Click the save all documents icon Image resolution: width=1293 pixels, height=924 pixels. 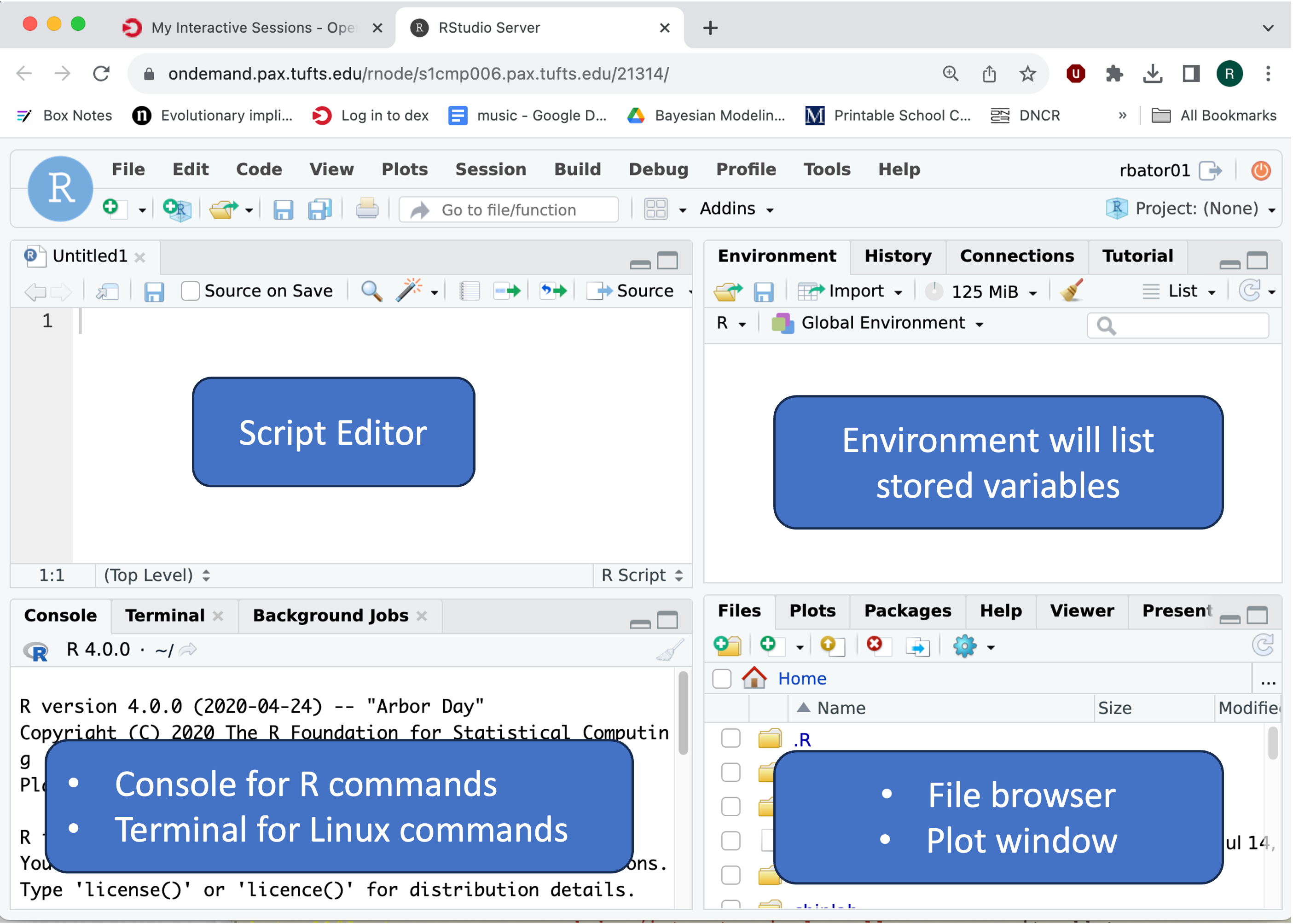pos(320,209)
